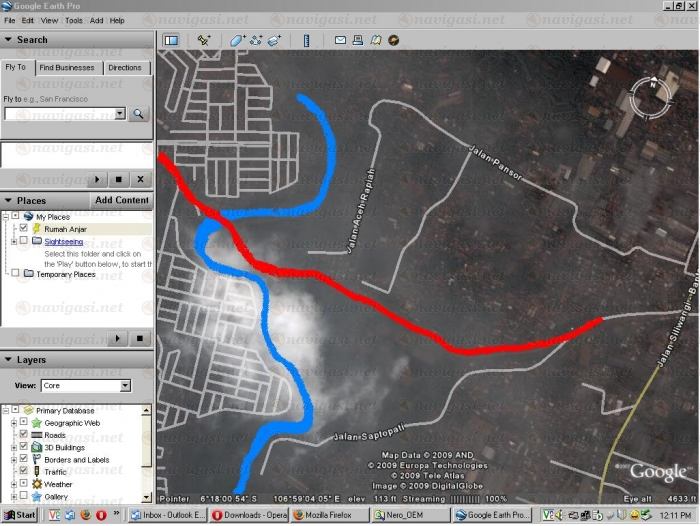
Task: Click the Sightseeing folder link
Action: [x=64, y=241]
